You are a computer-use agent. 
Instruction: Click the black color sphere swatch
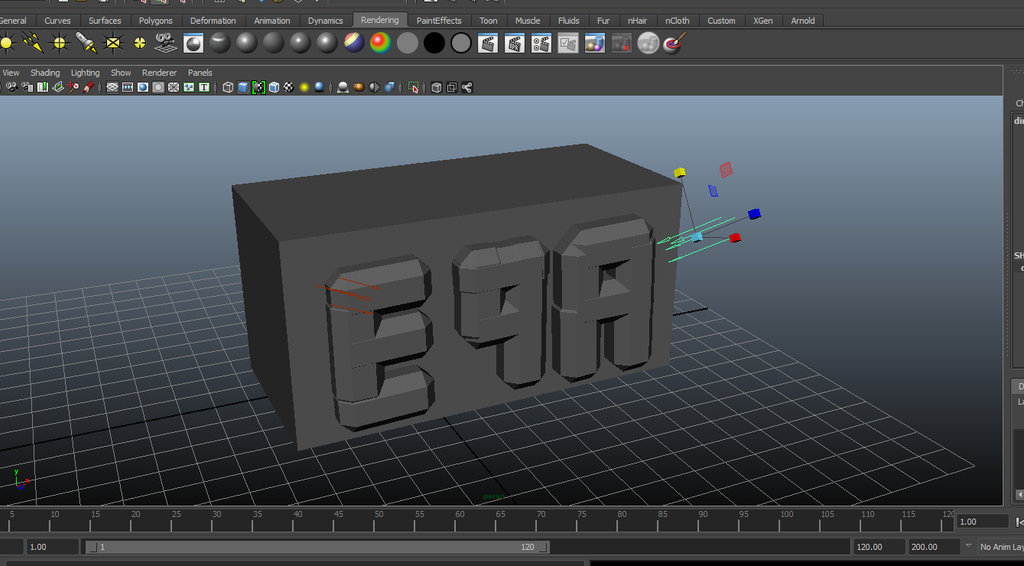(434, 43)
